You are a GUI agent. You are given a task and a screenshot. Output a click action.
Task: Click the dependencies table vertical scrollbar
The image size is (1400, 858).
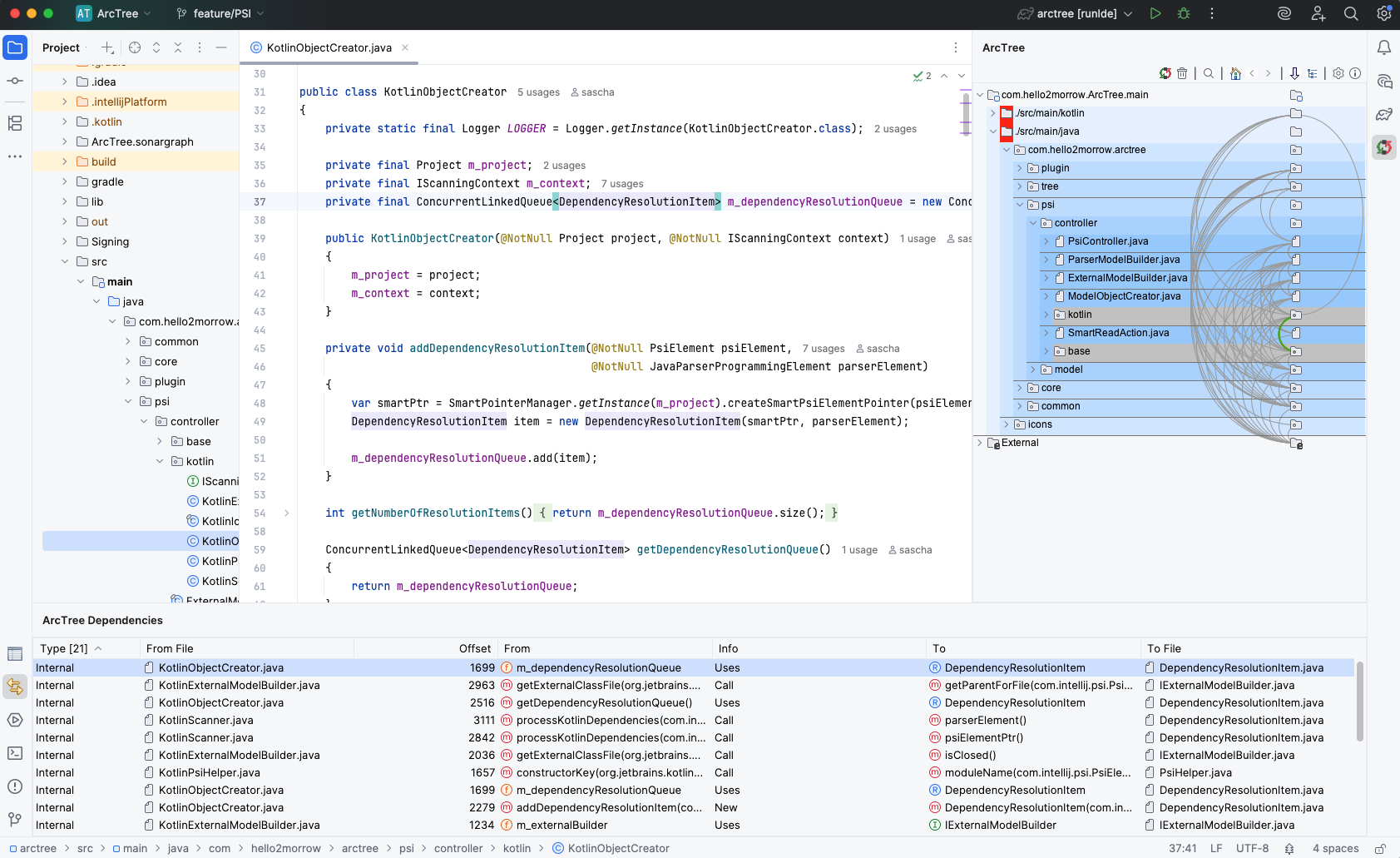click(1360, 701)
